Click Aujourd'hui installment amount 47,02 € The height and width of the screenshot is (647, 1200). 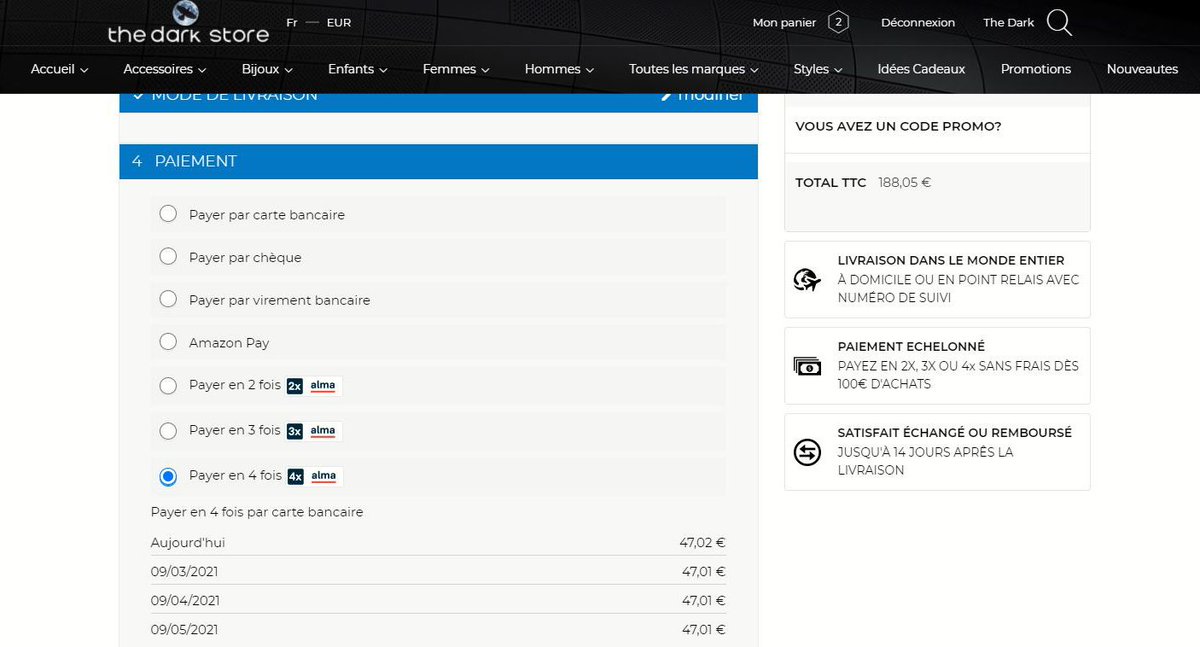point(702,543)
